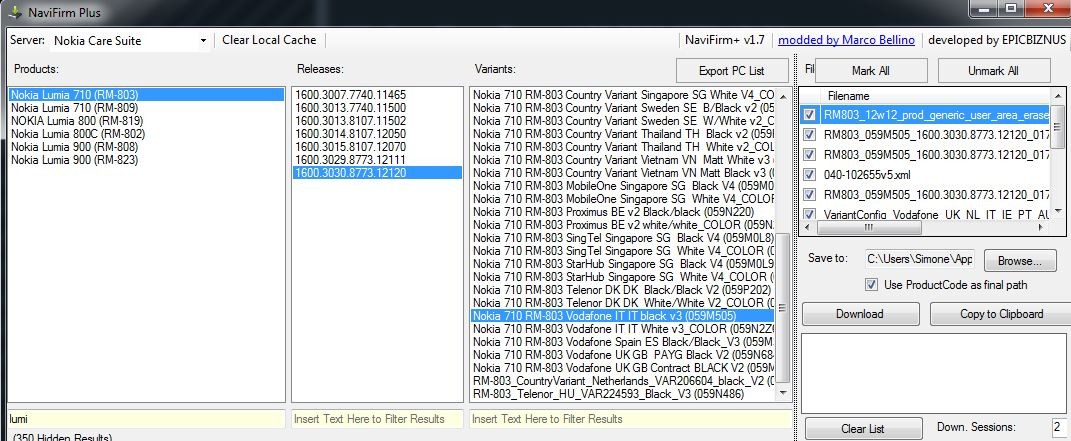Open the Server dropdown (Nokia Care Suite)
The image size is (1071, 441).
pos(203,40)
